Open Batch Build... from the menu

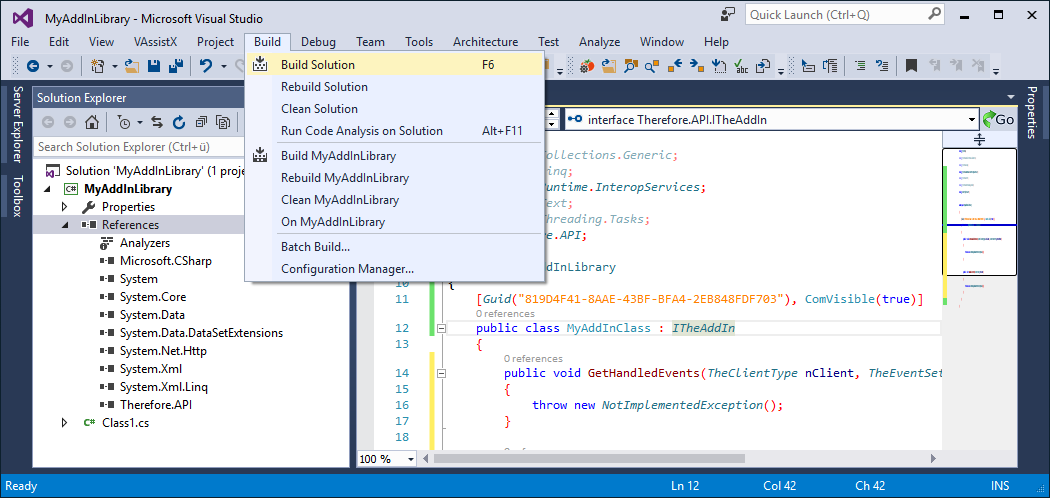pyautogui.click(x=394, y=247)
